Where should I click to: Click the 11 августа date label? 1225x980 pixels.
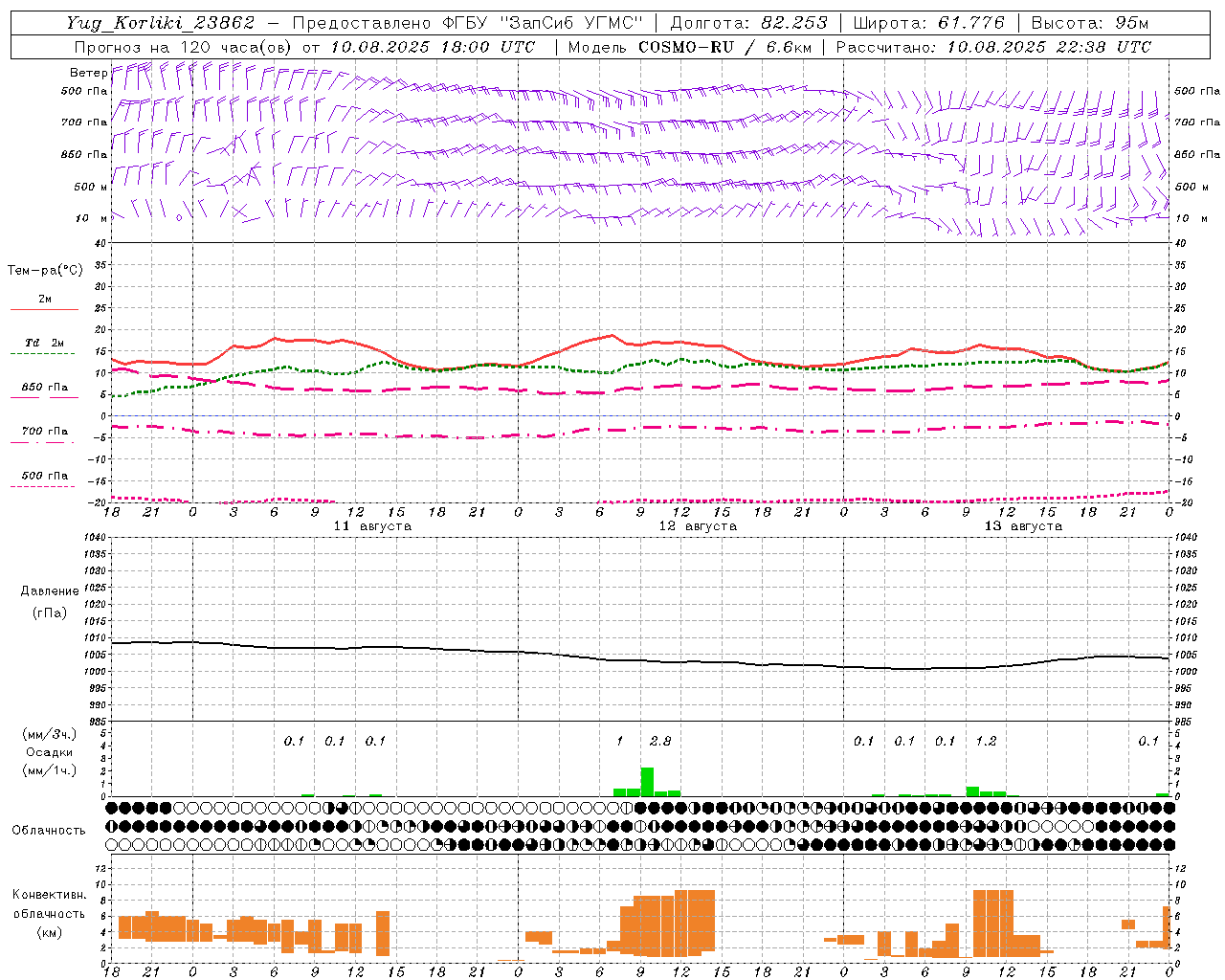(372, 526)
